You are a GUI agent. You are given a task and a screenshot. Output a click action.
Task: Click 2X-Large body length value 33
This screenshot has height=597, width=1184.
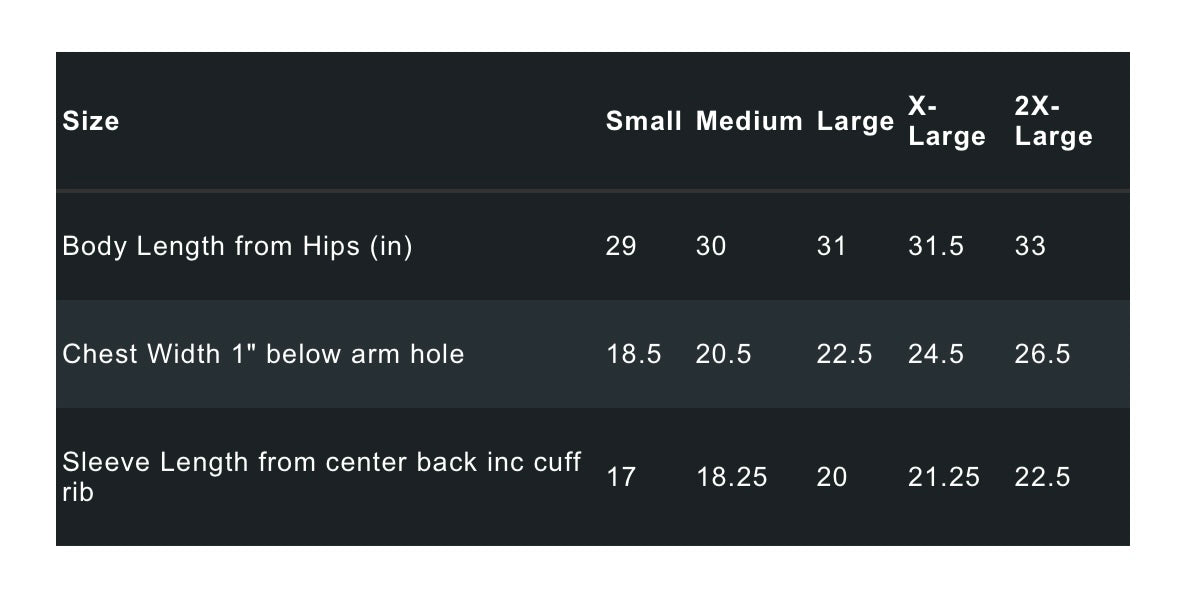pos(1030,246)
